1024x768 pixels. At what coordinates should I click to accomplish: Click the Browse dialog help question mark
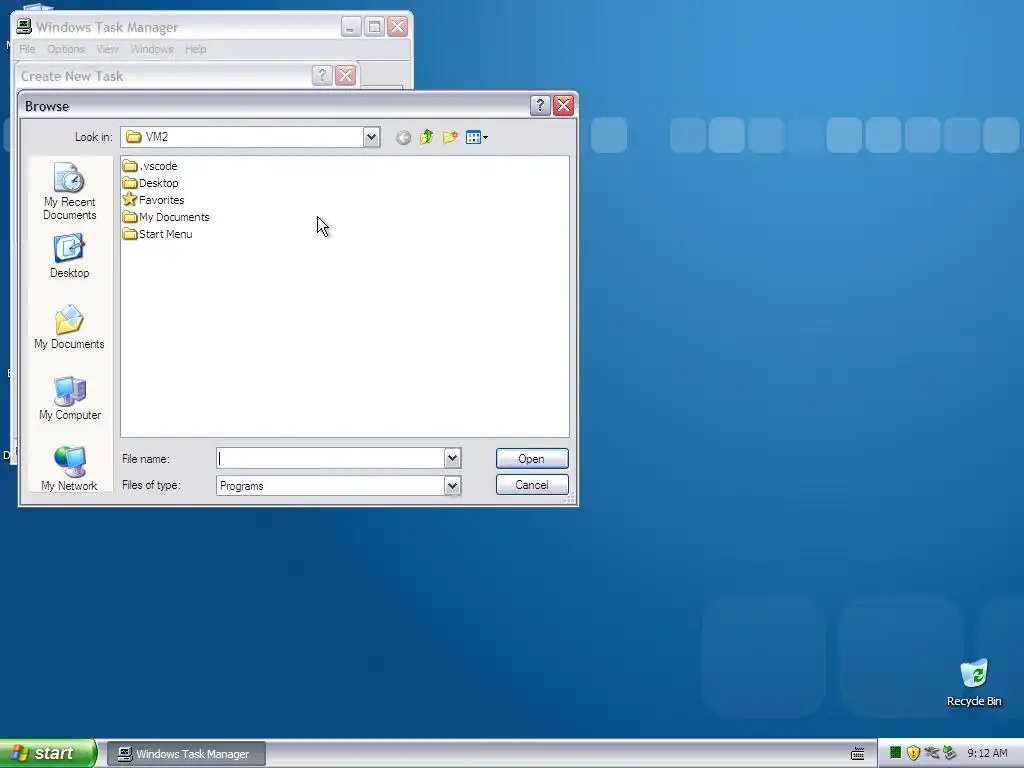[539, 106]
